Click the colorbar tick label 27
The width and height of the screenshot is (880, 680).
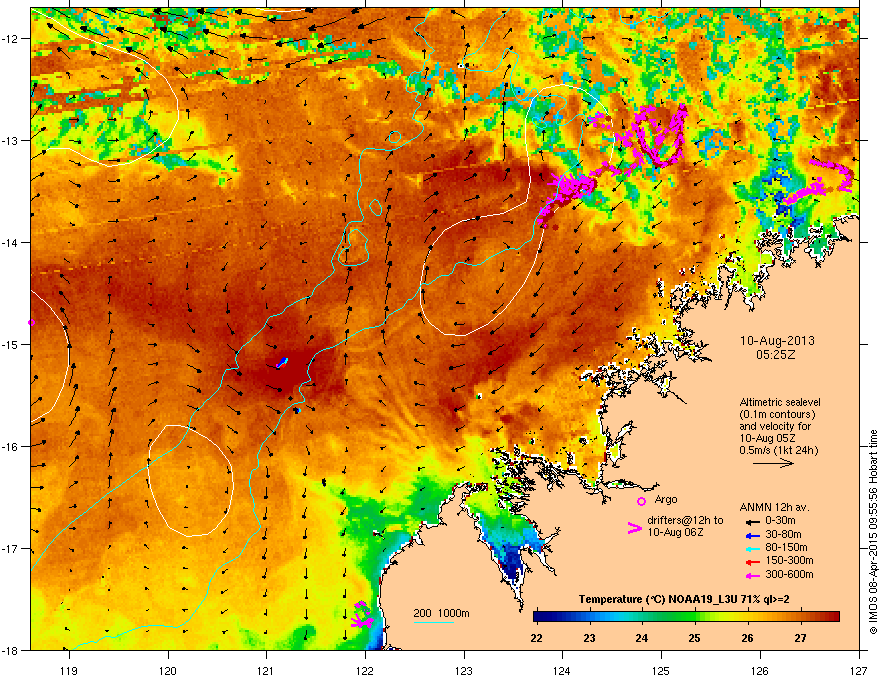pos(800,638)
